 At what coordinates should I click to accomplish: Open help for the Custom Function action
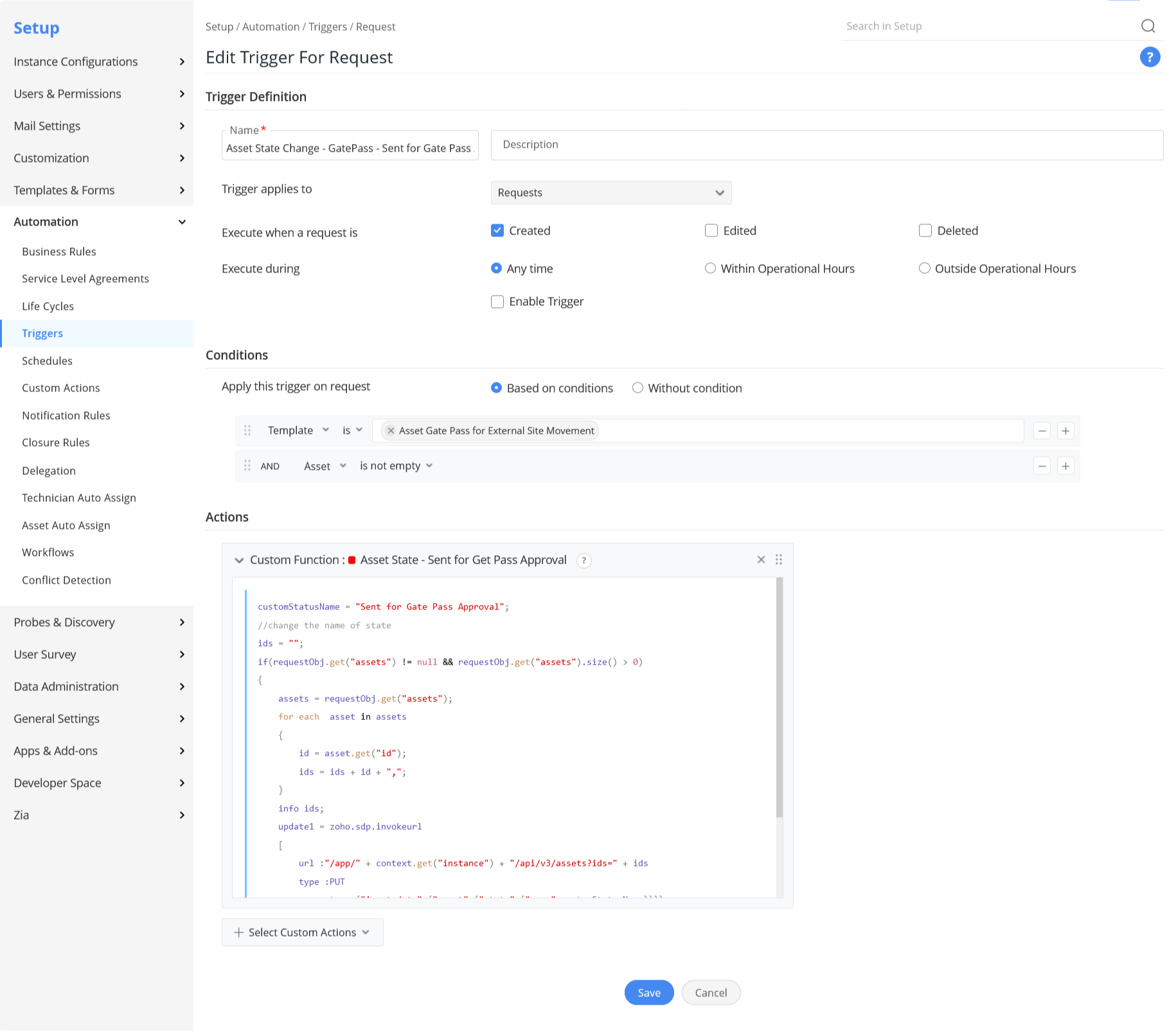[x=584, y=560]
